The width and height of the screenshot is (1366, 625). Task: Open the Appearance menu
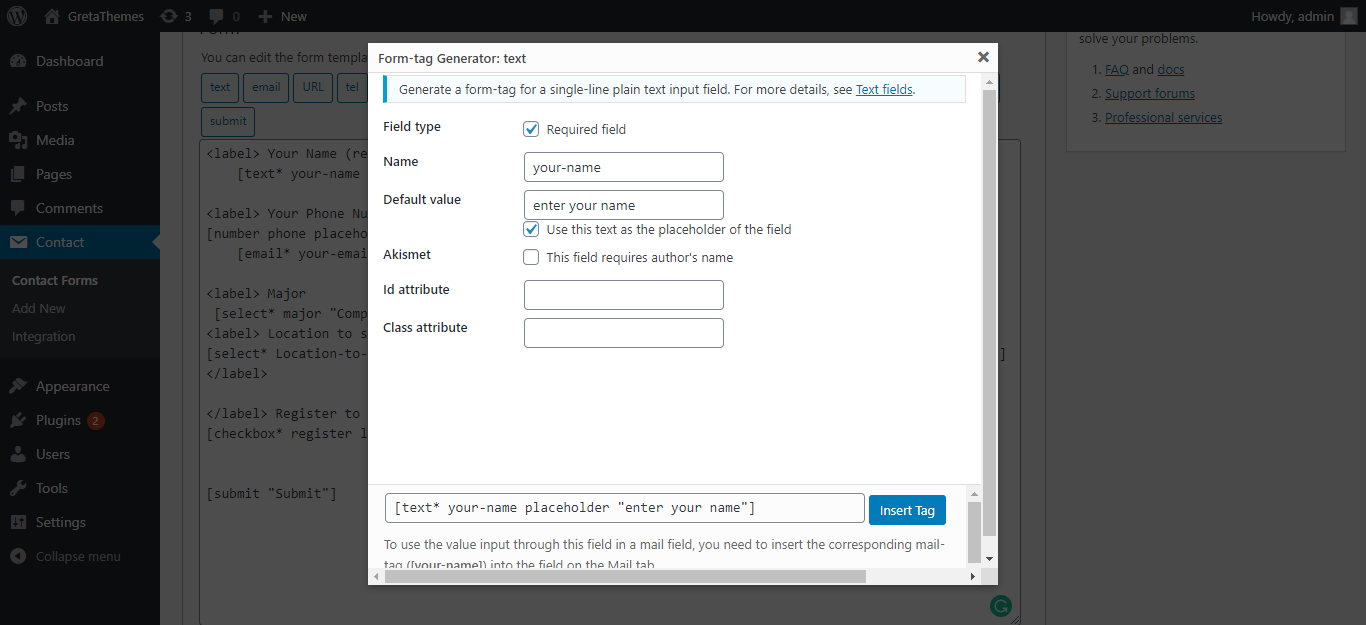click(x=72, y=386)
